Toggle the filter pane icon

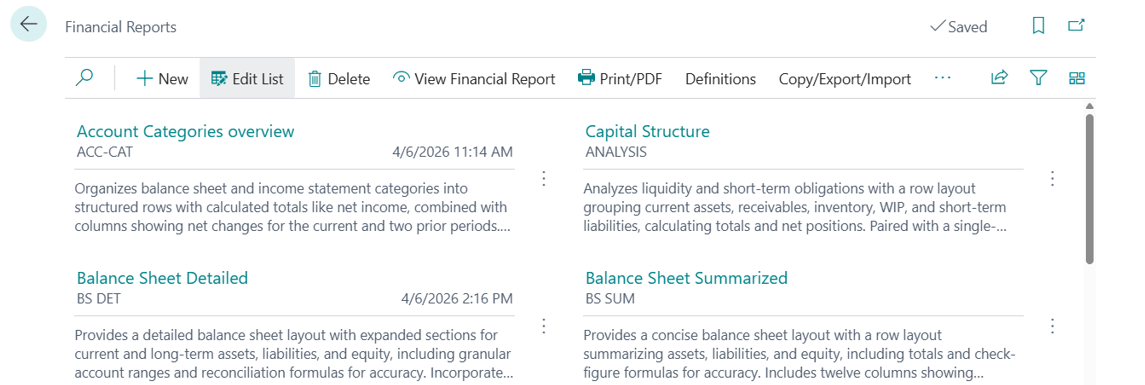click(1038, 78)
